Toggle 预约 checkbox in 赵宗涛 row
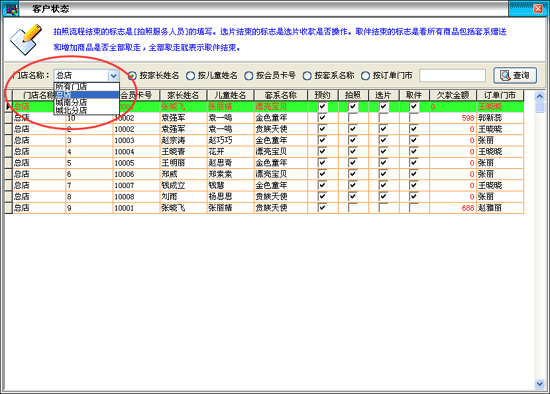Screen dimensions: 550x394 [x=322, y=140]
